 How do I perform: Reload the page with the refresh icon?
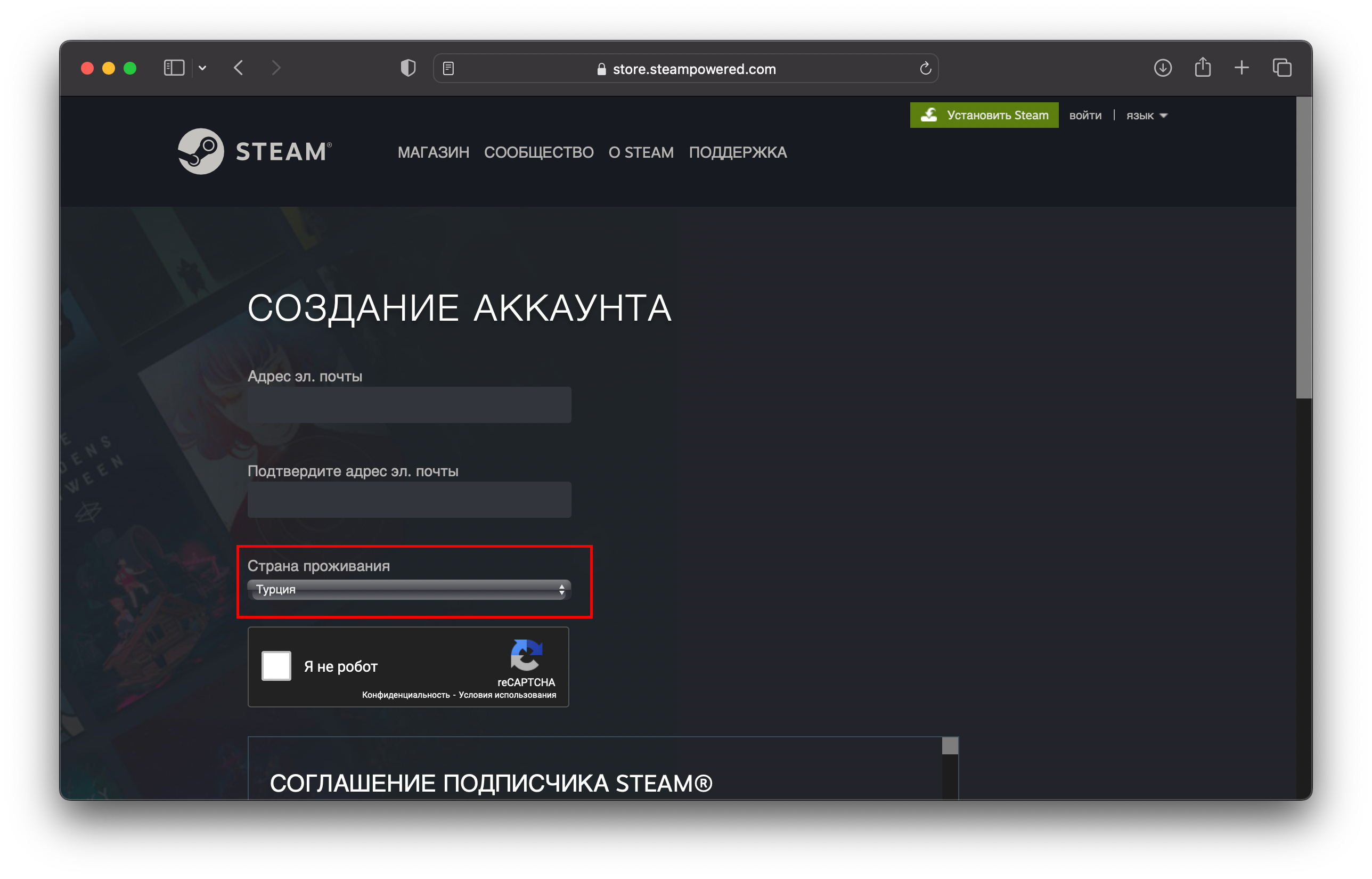pyautogui.click(x=925, y=69)
